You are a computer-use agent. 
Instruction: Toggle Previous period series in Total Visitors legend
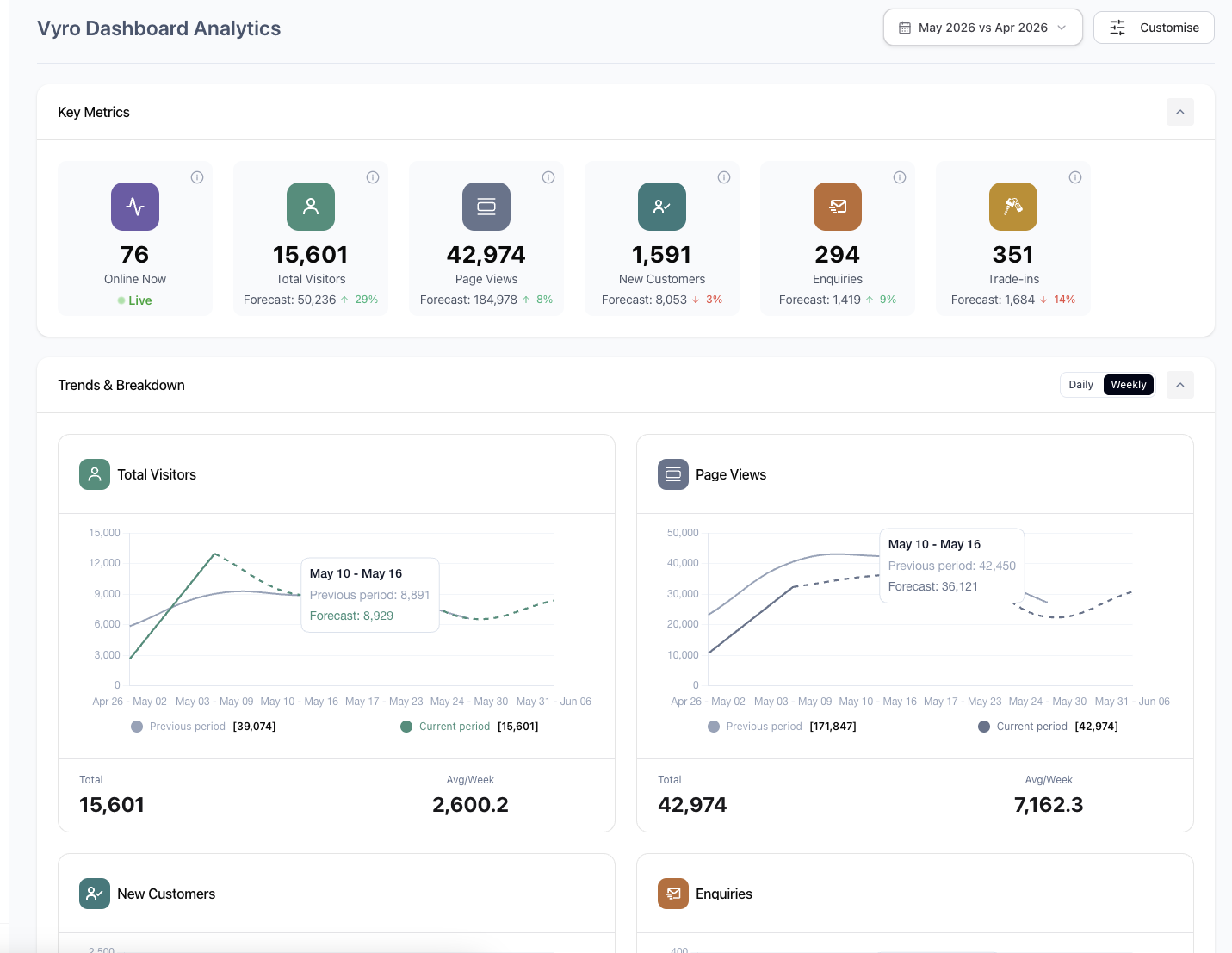(204, 727)
